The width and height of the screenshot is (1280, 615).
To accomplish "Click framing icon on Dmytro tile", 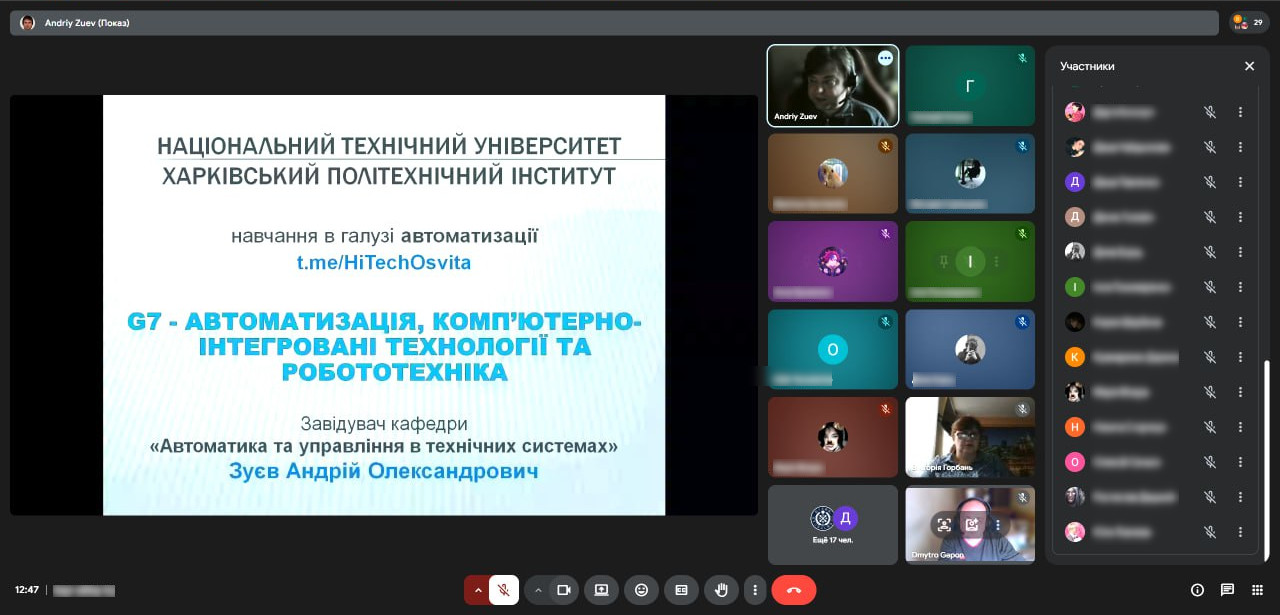I will 944,524.
